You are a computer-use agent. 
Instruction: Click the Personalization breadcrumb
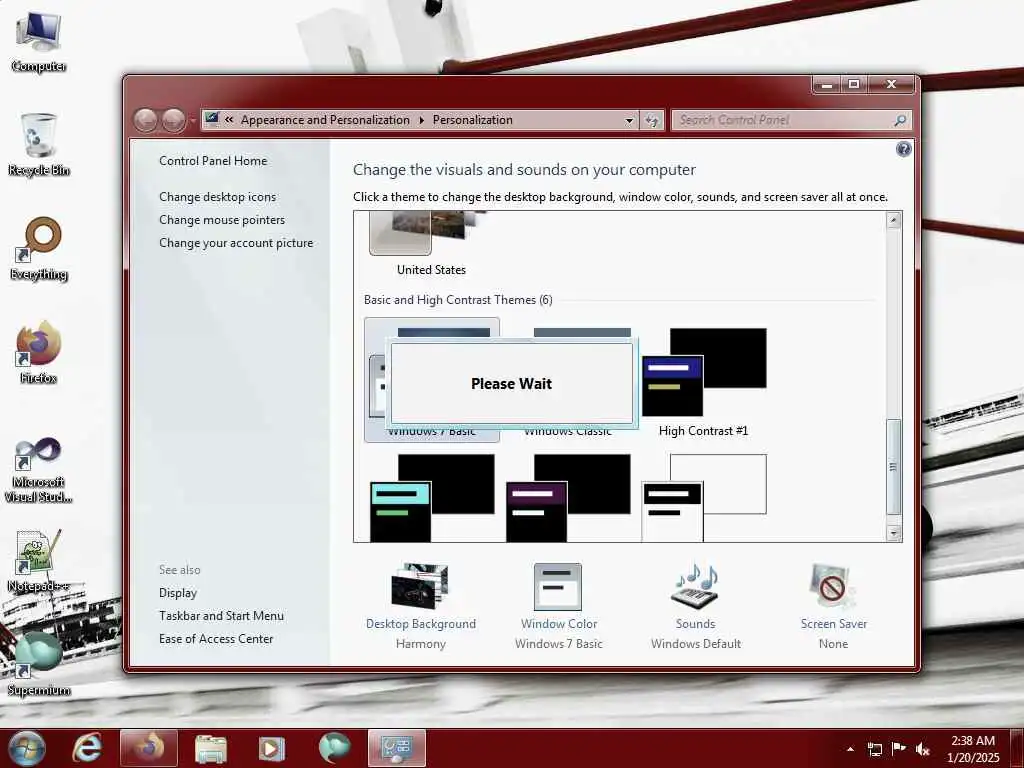click(x=473, y=120)
